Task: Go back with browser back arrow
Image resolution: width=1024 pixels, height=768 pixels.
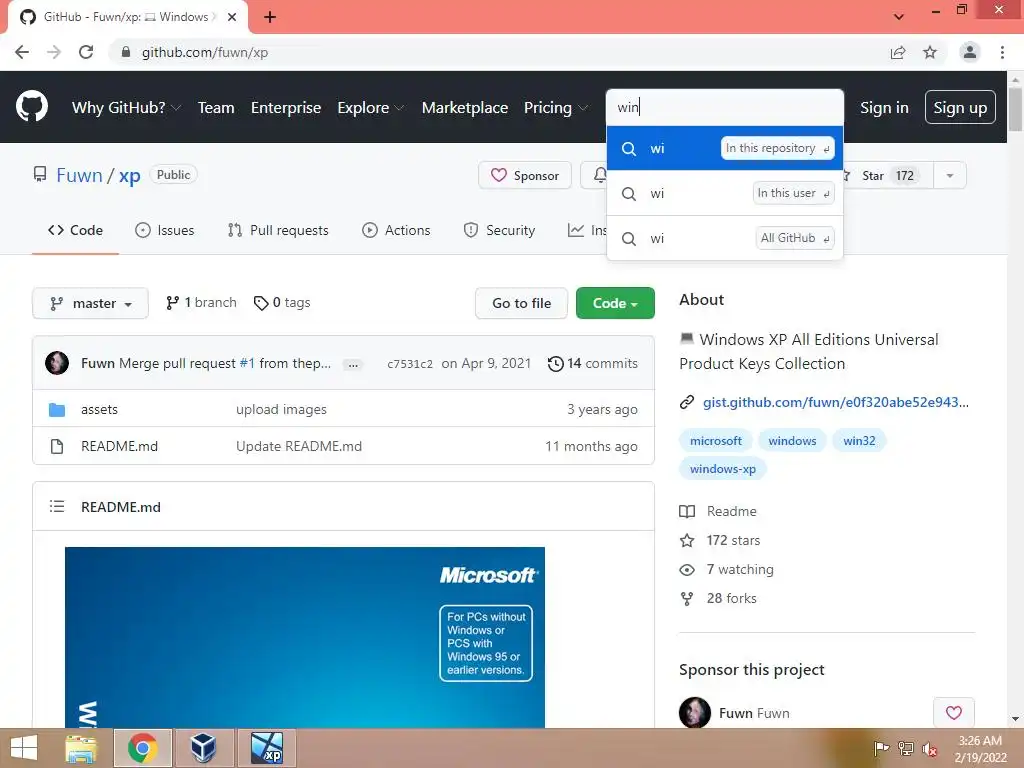Action: pyautogui.click(x=22, y=52)
